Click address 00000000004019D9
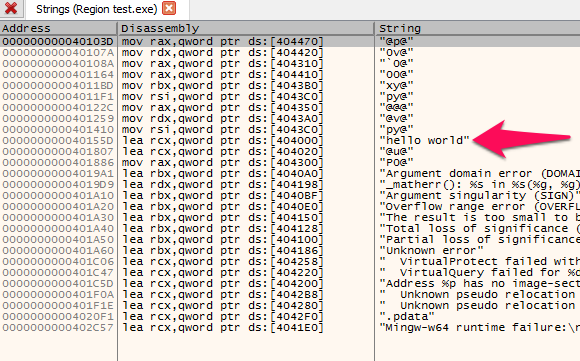This screenshot has width=580, height=361. pos(58,185)
